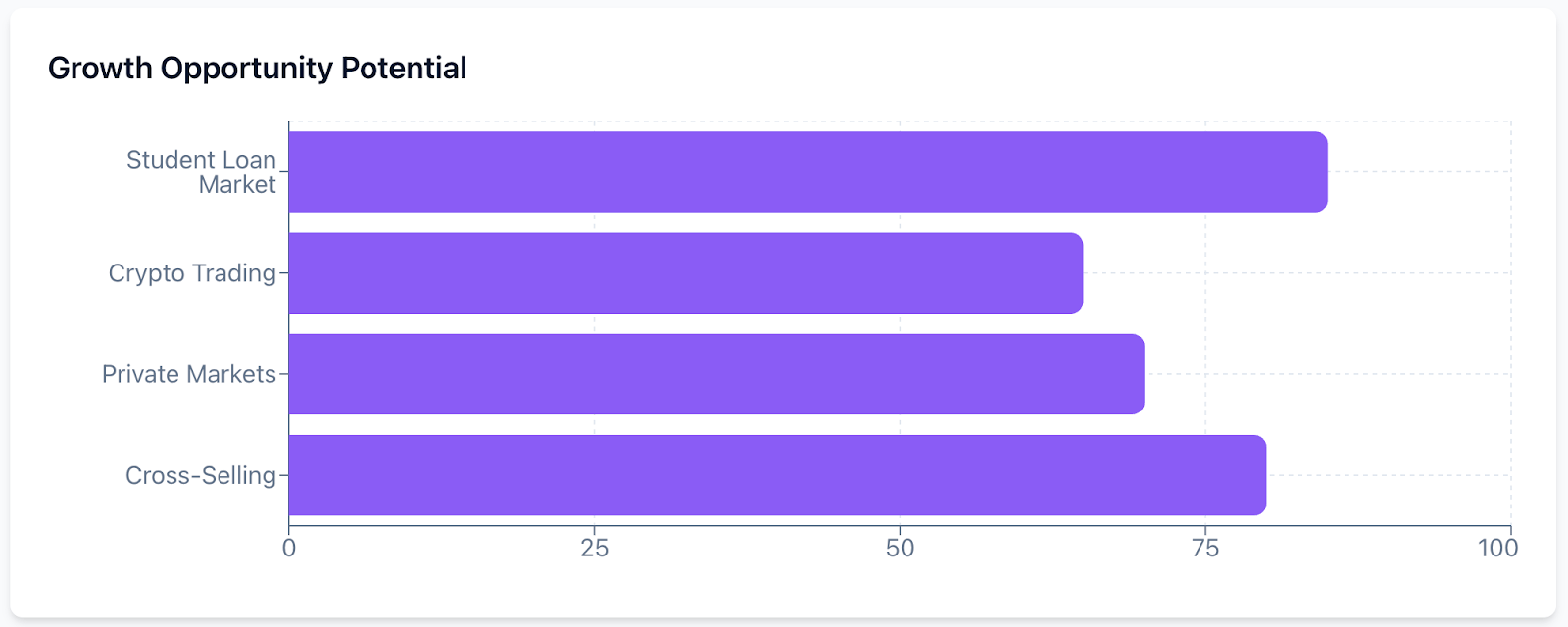Click right end of Cross-Selling bar
The height and width of the screenshot is (627, 1568).
coord(1259,475)
